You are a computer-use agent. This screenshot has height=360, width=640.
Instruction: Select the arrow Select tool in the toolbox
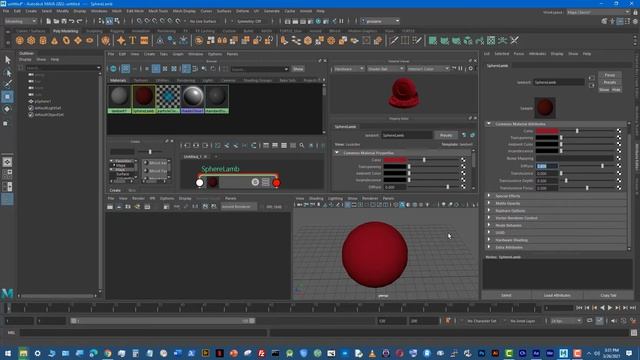click(x=8, y=60)
